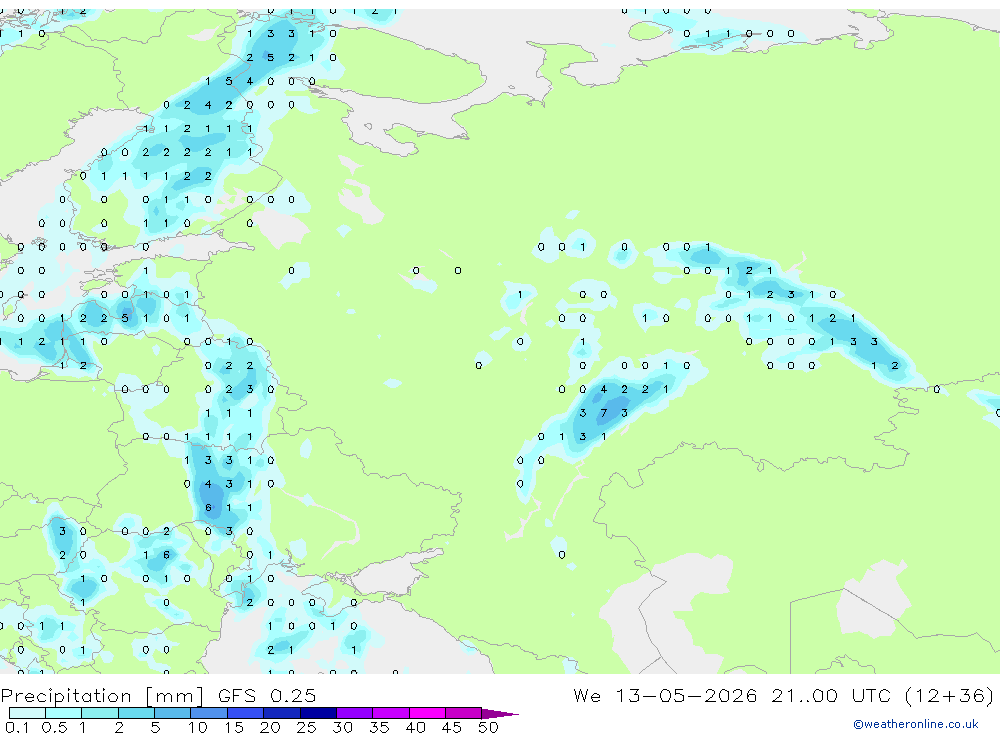Click the legend label '0.1'
The height and width of the screenshot is (733, 1000).
[x=17, y=727]
